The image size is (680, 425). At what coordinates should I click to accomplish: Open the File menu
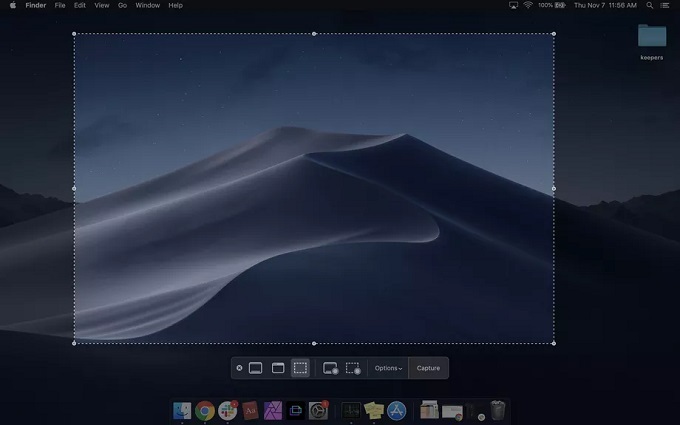(x=60, y=5)
